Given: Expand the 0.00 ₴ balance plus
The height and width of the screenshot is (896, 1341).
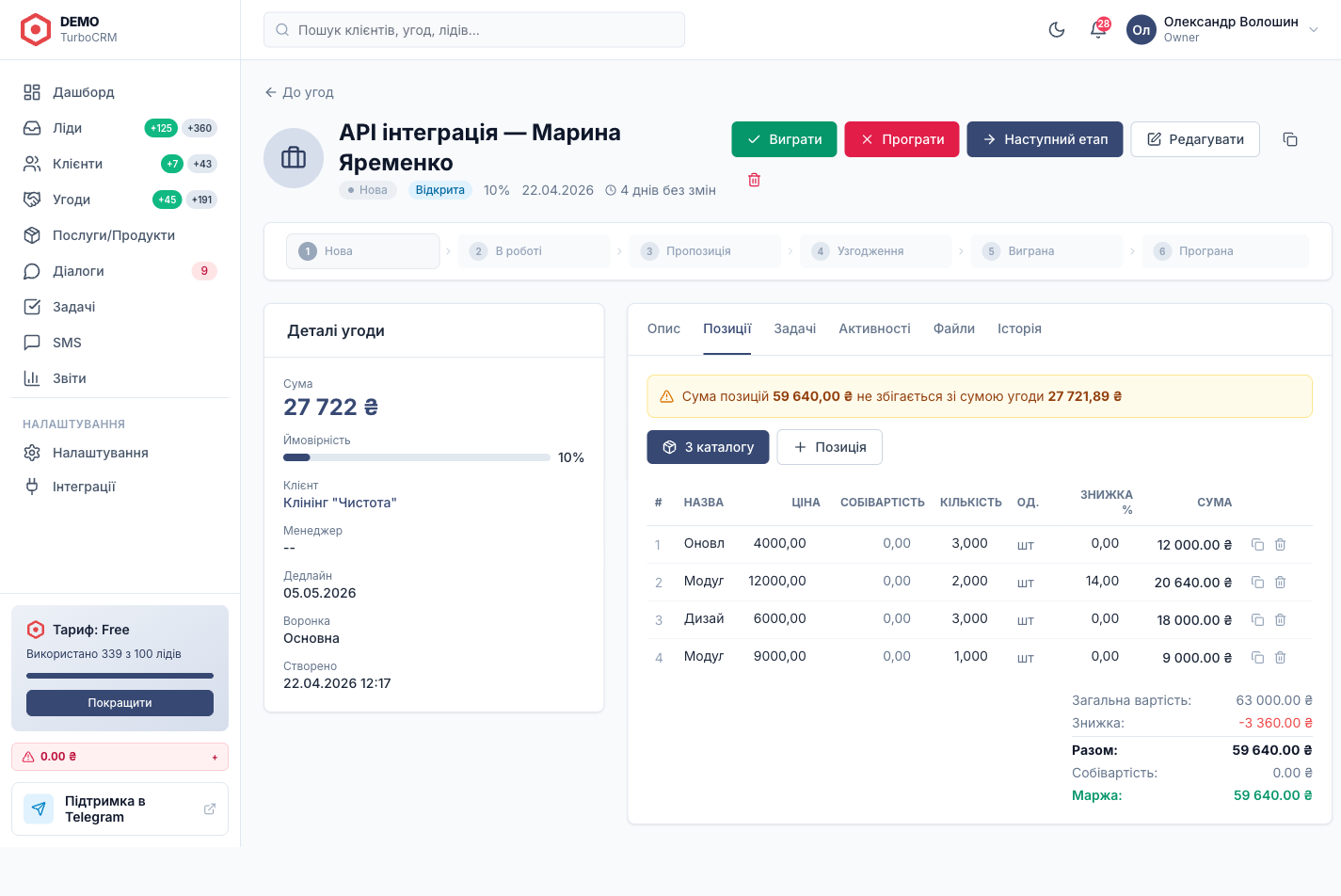Looking at the screenshot, I should pos(215,757).
